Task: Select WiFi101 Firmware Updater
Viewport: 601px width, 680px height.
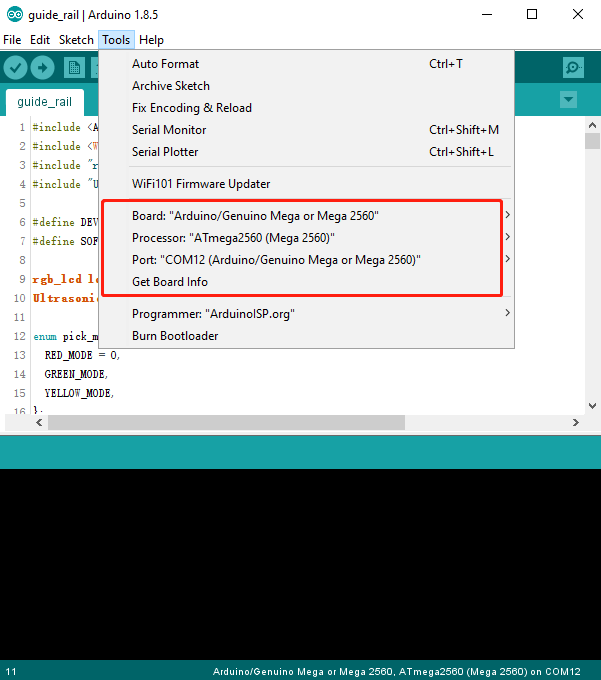Action: (x=306, y=184)
